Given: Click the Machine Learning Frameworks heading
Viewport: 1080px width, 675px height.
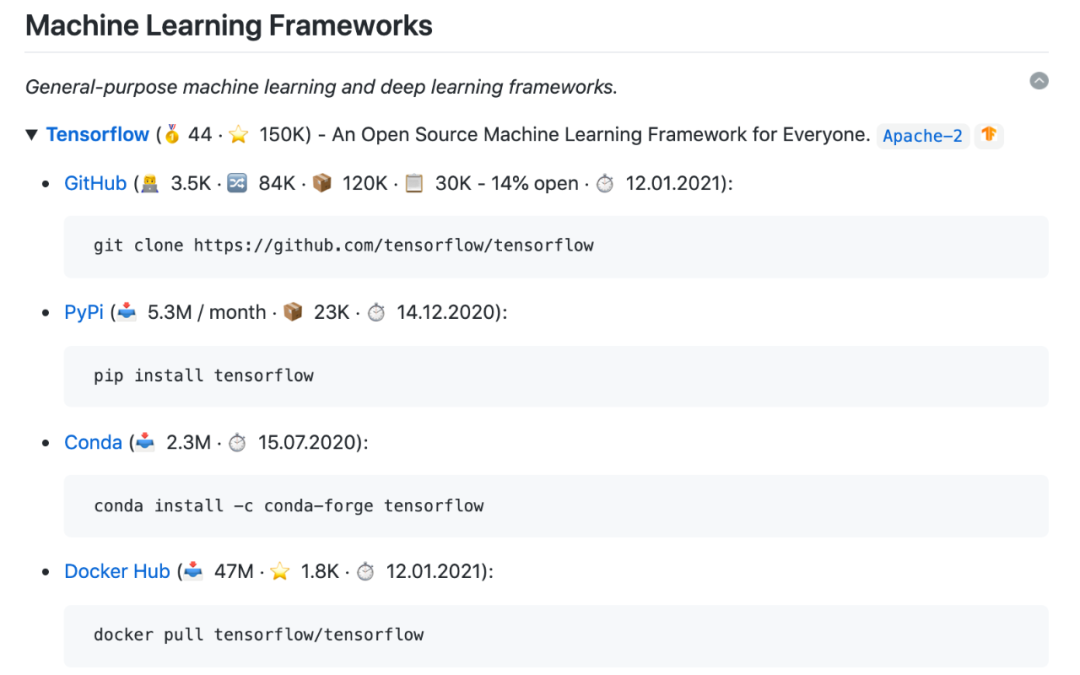Looking at the screenshot, I should (229, 25).
